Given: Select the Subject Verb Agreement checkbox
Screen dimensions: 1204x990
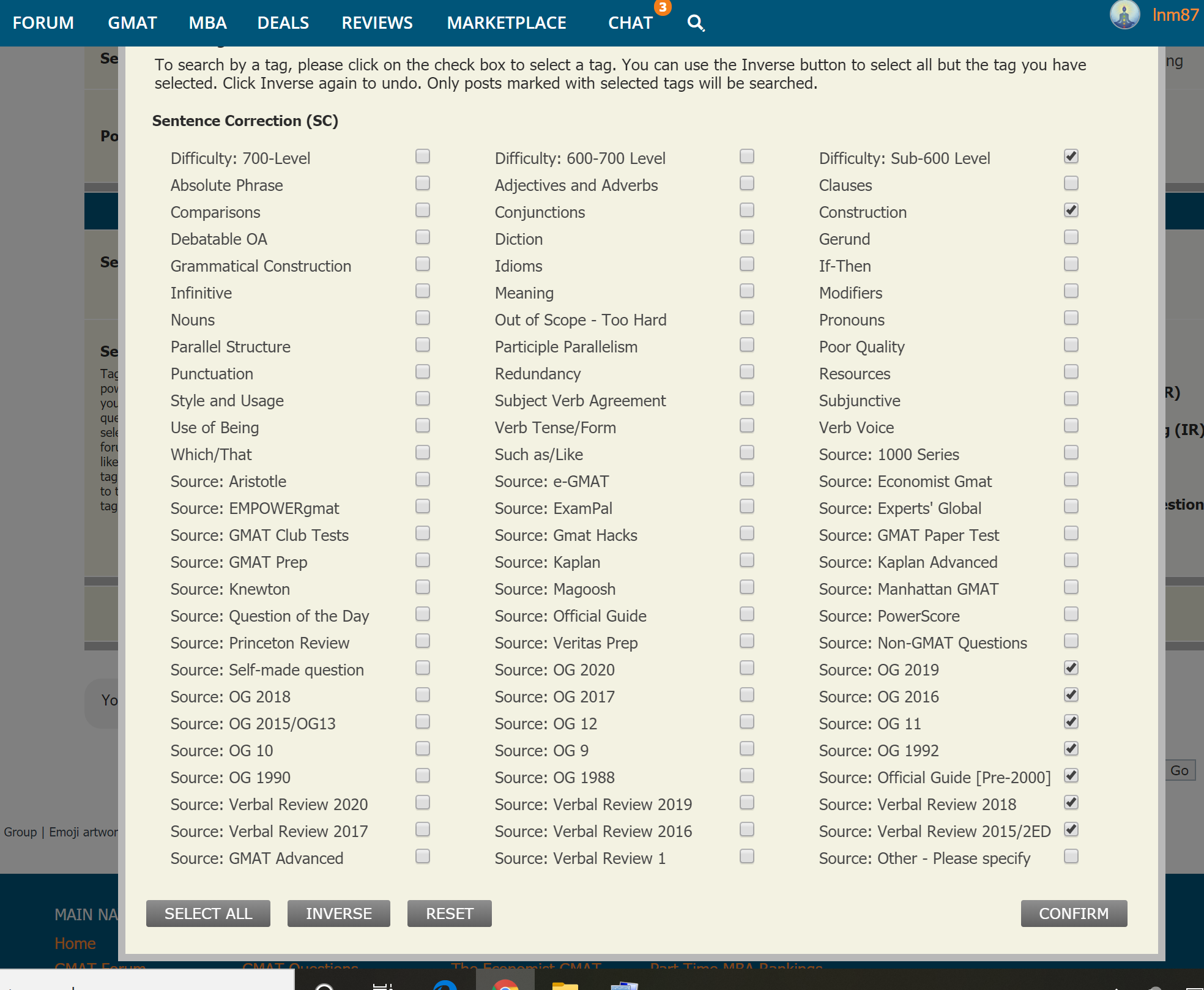Looking at the screenshot, I should [746, 399].
